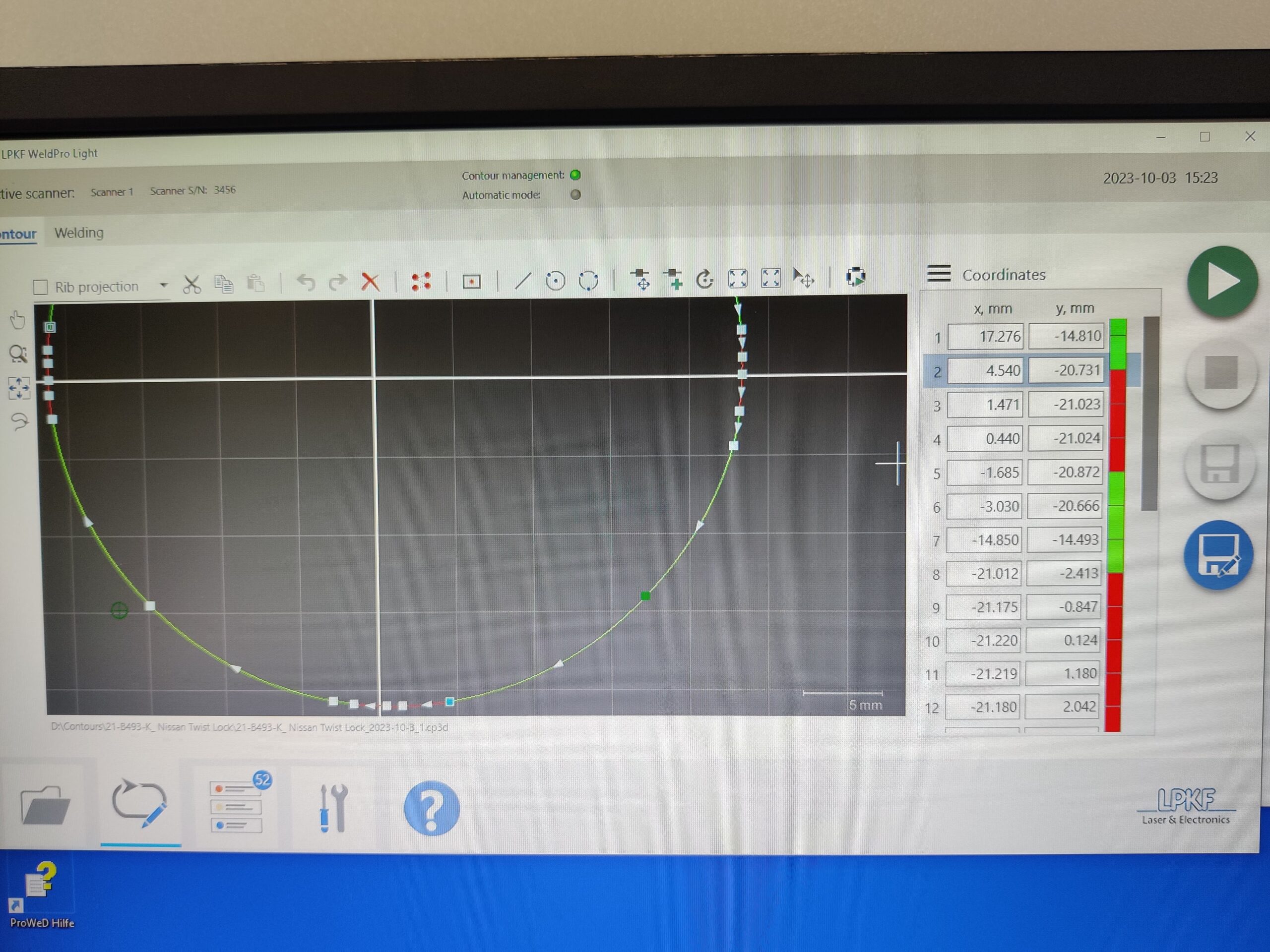
Task: Click the blue Save As button
Action: (x=1218, y=555)
